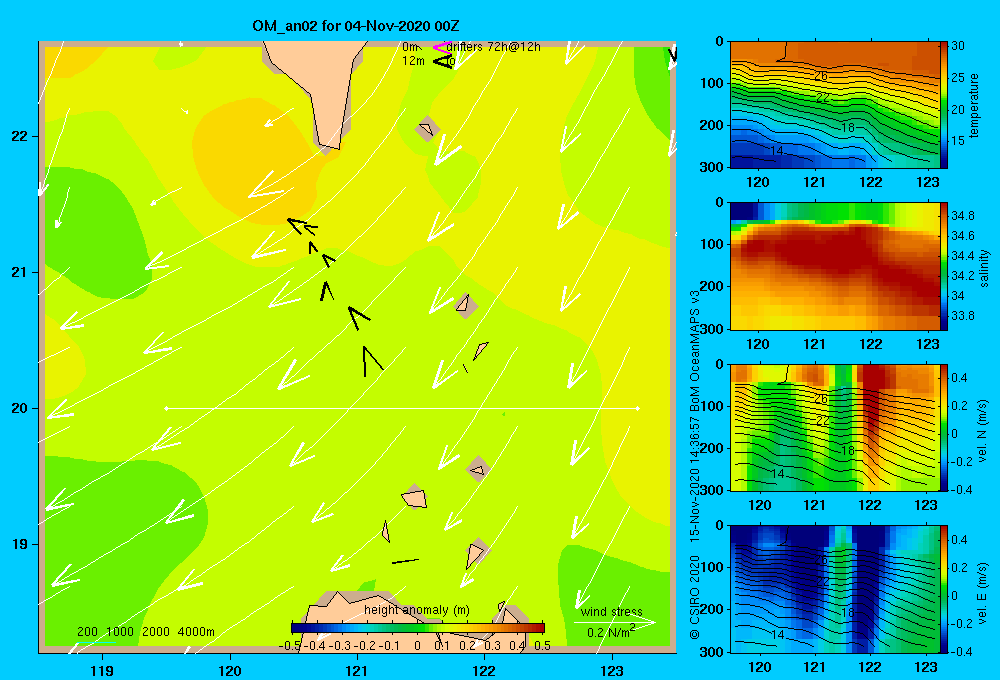Open the eastward velocity section plot
Image resolution: width=1000 pixels, height=680 pixels.
835,589
